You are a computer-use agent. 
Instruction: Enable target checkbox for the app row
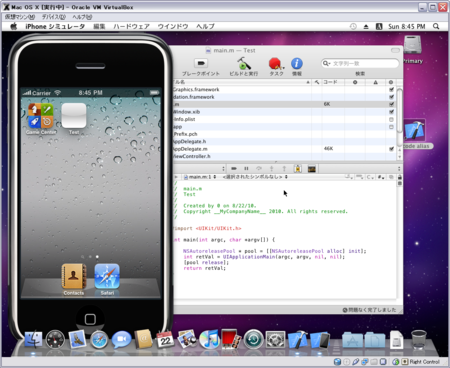pyautogui.click(x=391, y=127)
